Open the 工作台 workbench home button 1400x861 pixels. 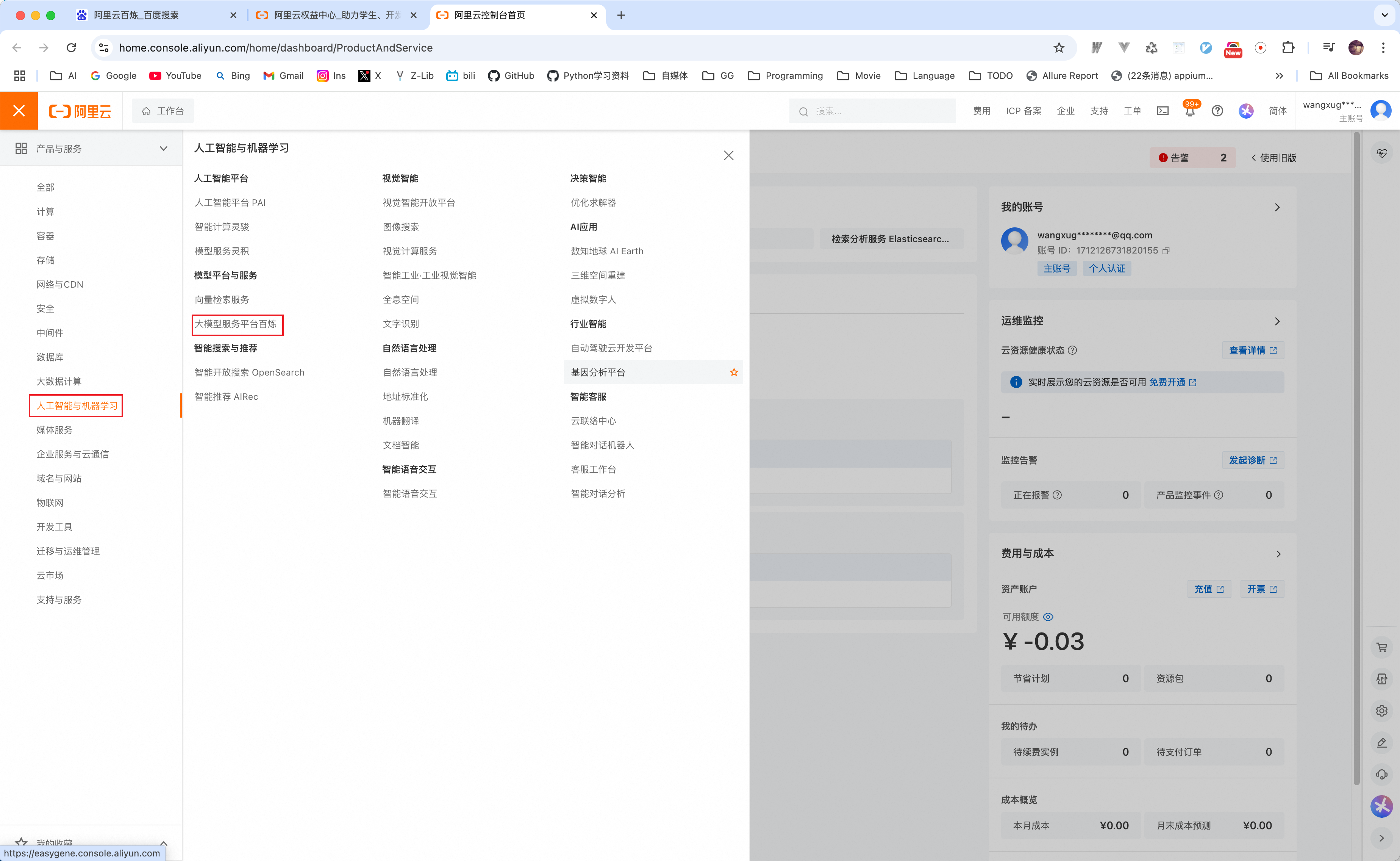tap(163, 111)
